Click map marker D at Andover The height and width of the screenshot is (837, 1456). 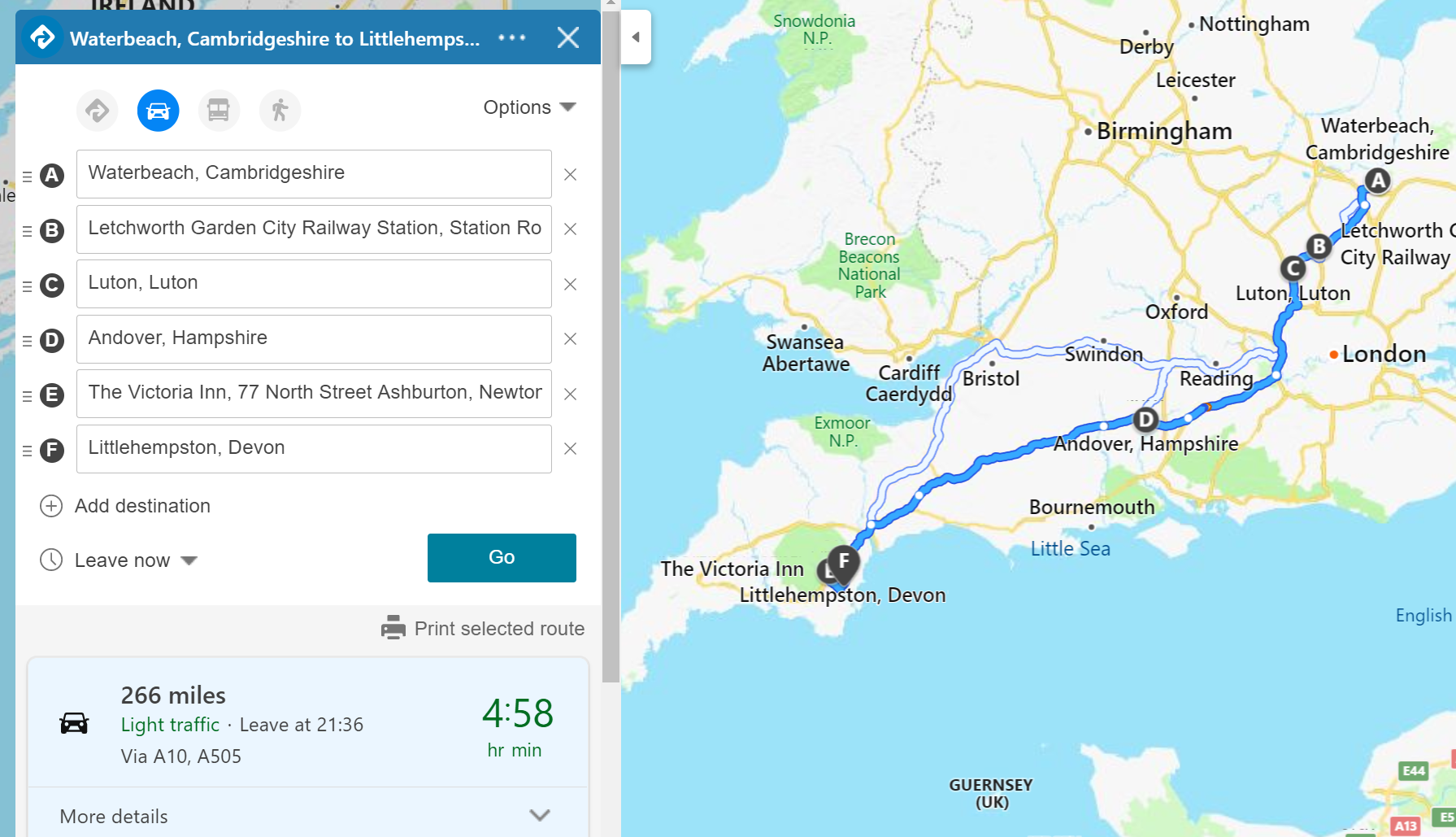(x=1145, y=420)
